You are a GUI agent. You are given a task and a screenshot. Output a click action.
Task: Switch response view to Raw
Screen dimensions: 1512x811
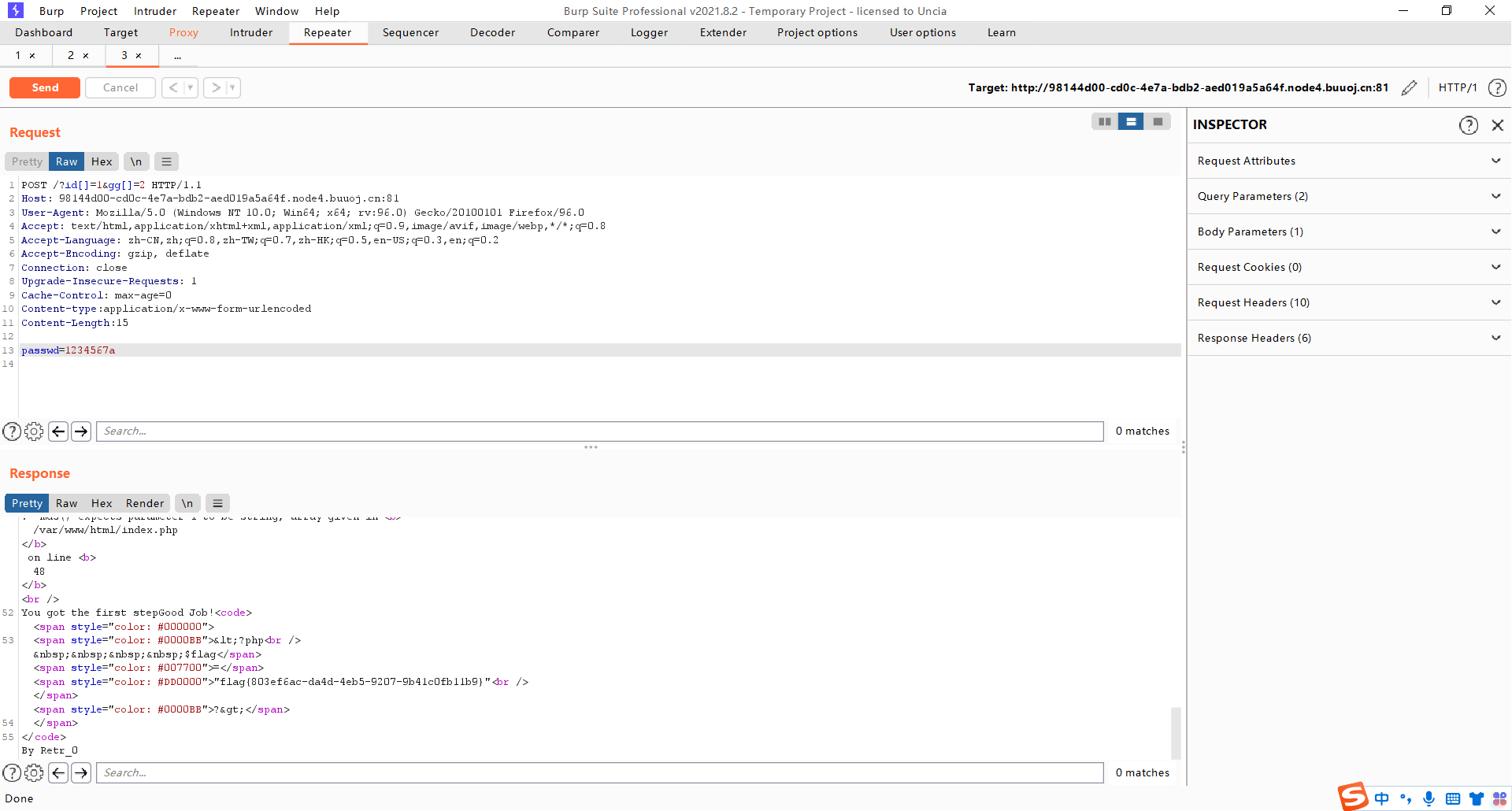pyautogui.click(x=66, y=503)
